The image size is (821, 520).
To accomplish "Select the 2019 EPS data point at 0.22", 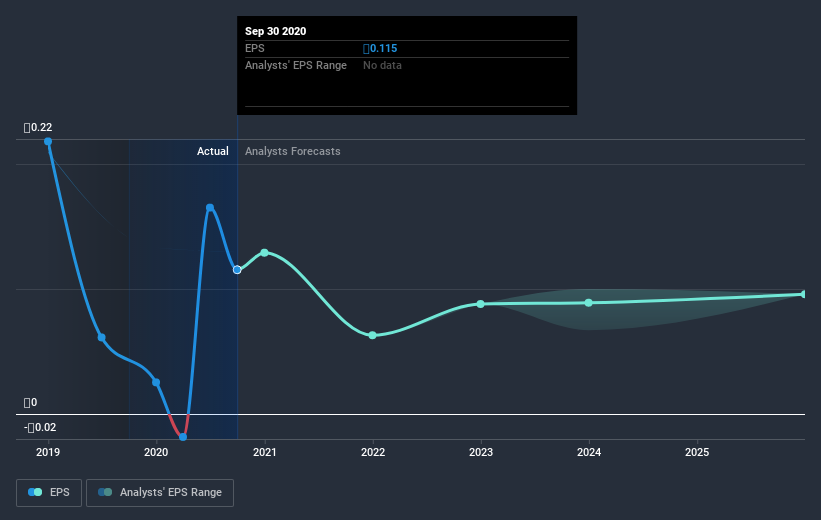I will click(48, 141).
